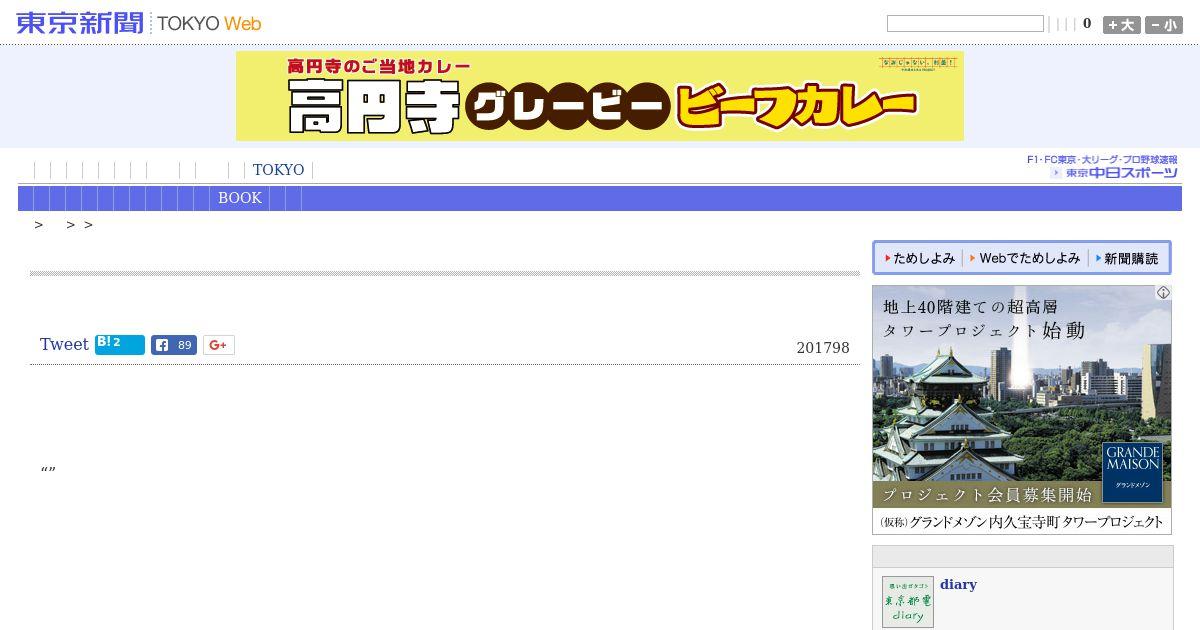The image size is (1200, 630).
Task: Click the GRANDE MAISON logo in the ad
Action: [1133, 472]
